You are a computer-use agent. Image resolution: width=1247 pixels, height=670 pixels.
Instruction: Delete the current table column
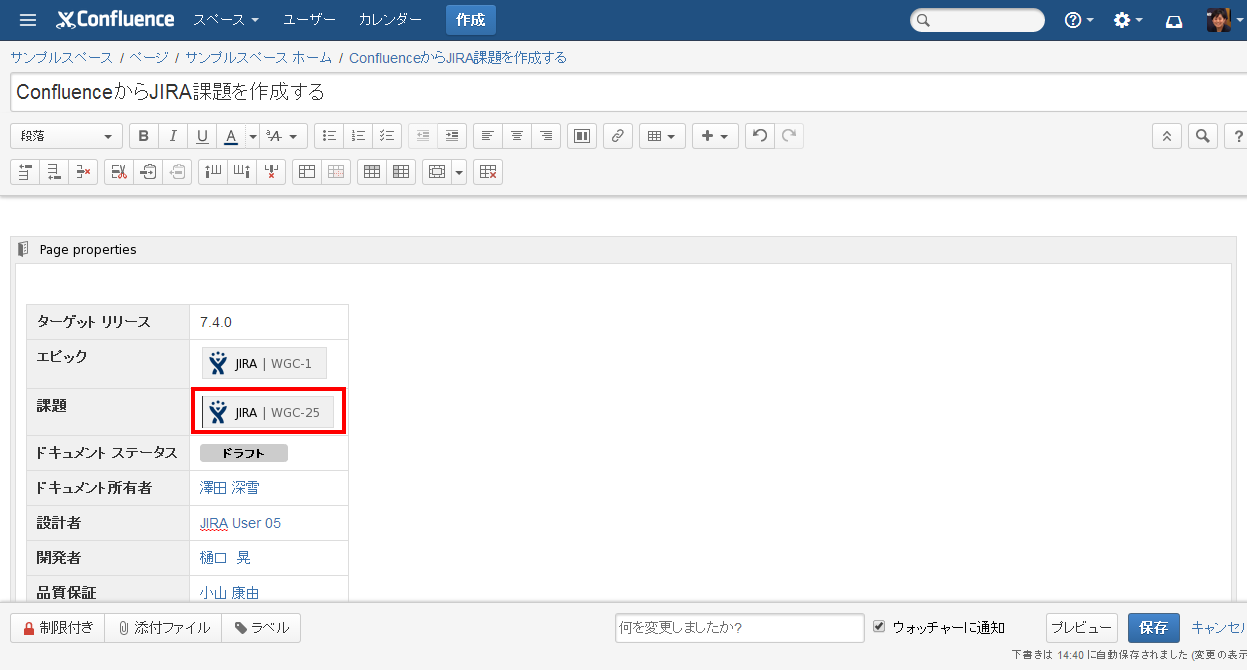(271, 172)
